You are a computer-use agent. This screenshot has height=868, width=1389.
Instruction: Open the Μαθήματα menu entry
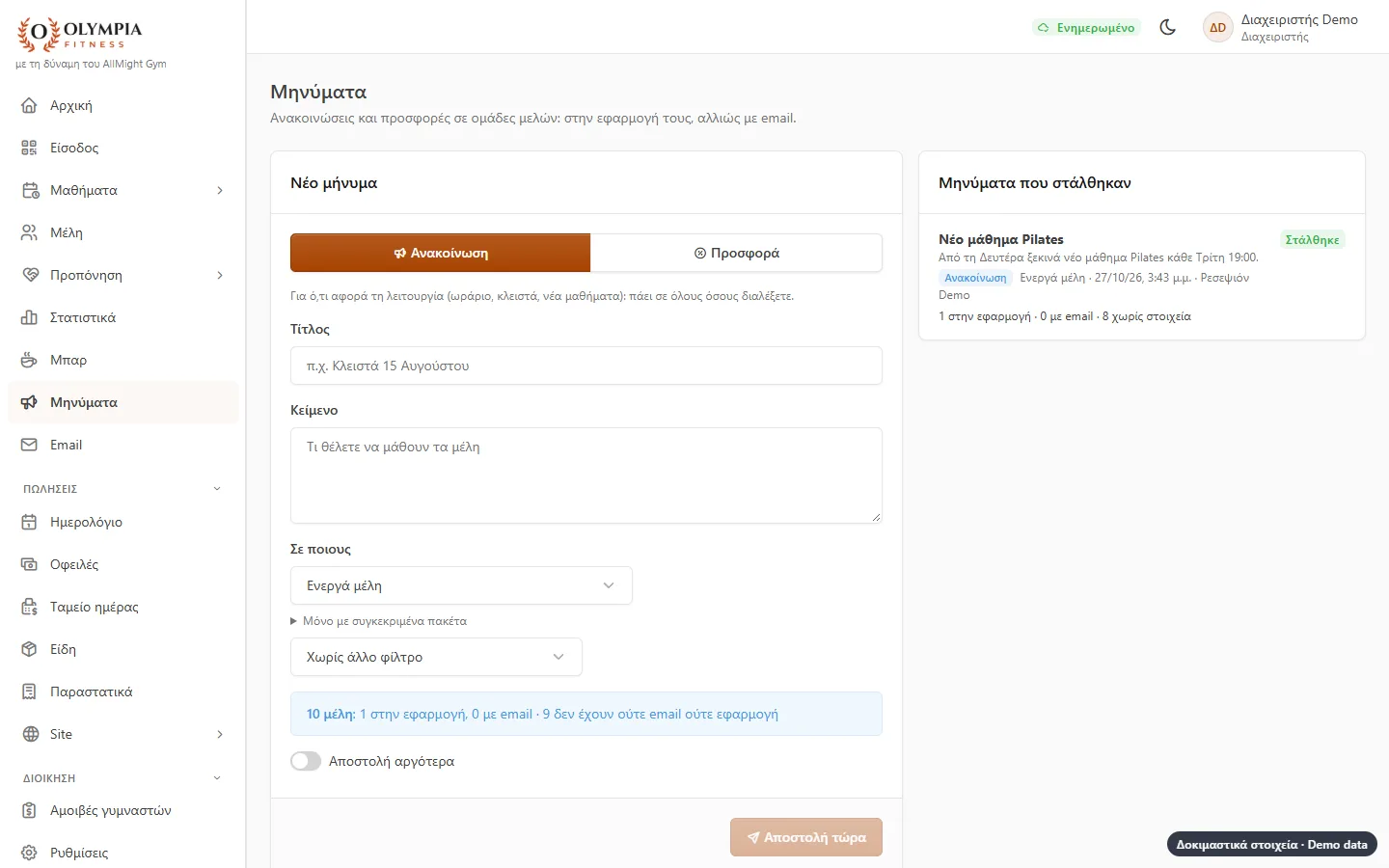123,190
